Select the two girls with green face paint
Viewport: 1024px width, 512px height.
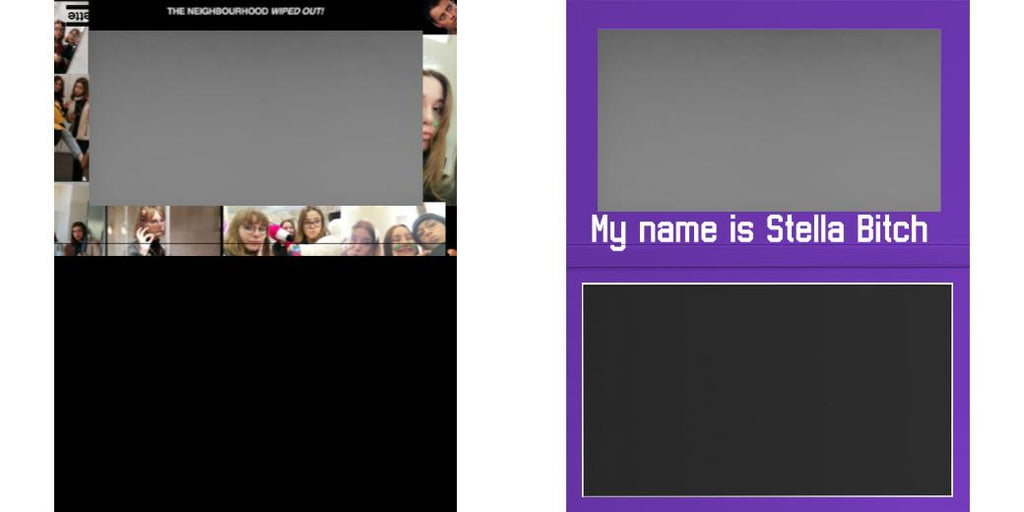tap(380, 238)
